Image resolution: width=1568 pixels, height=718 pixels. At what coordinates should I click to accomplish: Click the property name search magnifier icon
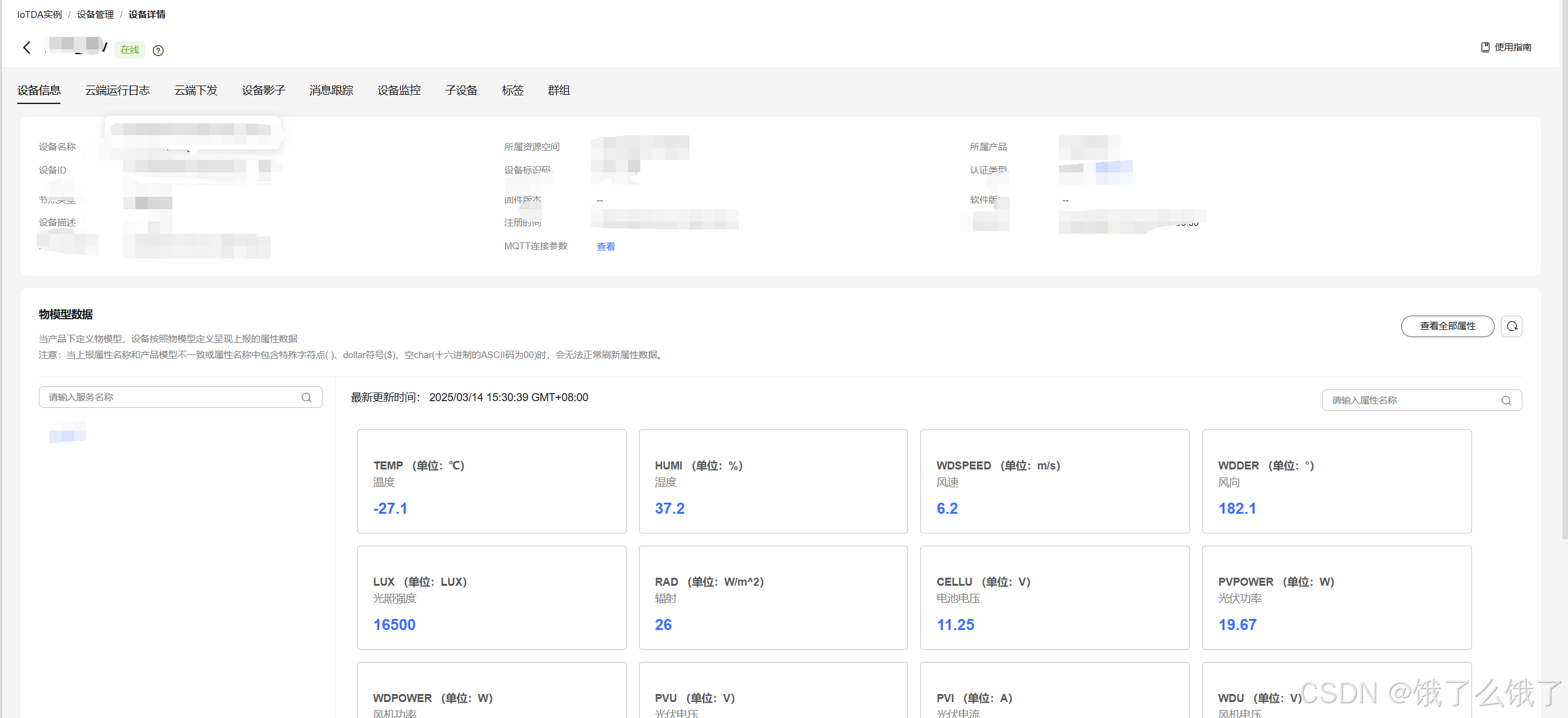[x=1506, y=401]
